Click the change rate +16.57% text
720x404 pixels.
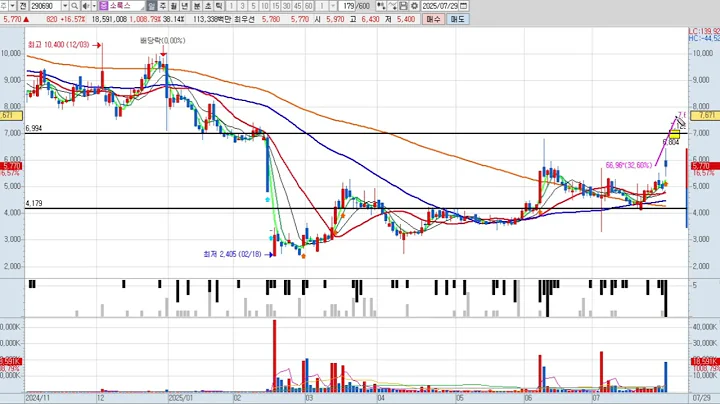73,19
